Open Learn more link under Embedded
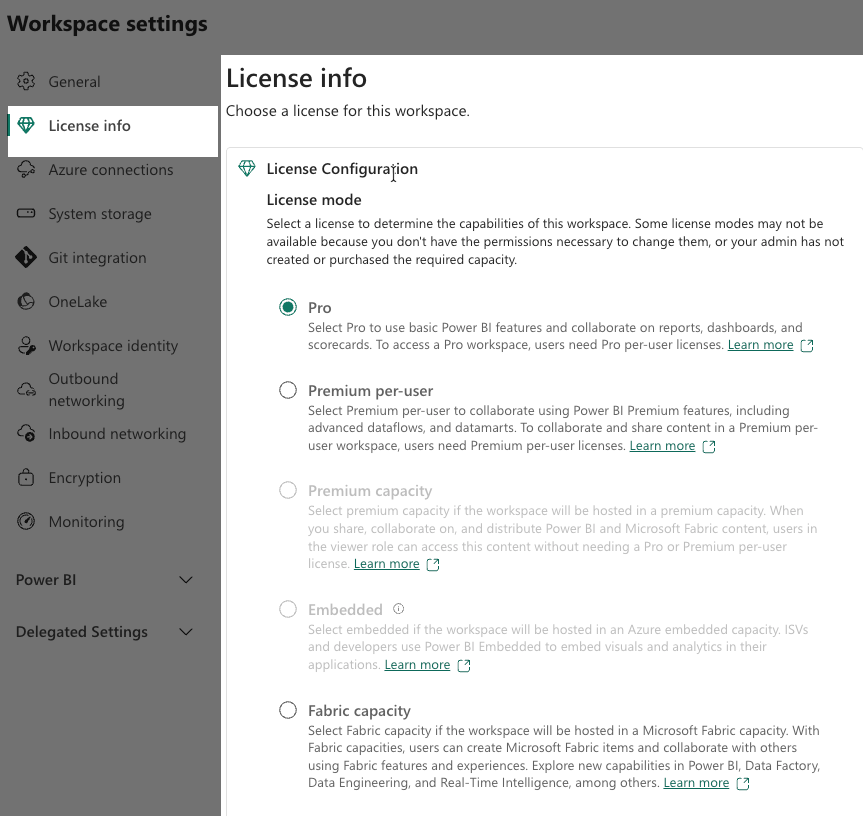The height and width of the screenshot is (816, 863). [417, 665]
